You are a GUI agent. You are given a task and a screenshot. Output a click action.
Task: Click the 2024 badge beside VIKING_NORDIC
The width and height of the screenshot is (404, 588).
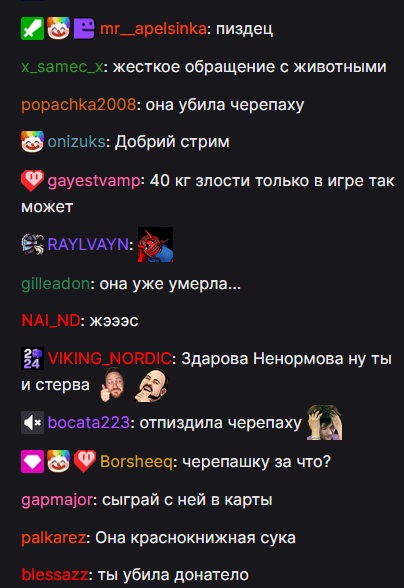pos(32,358)
